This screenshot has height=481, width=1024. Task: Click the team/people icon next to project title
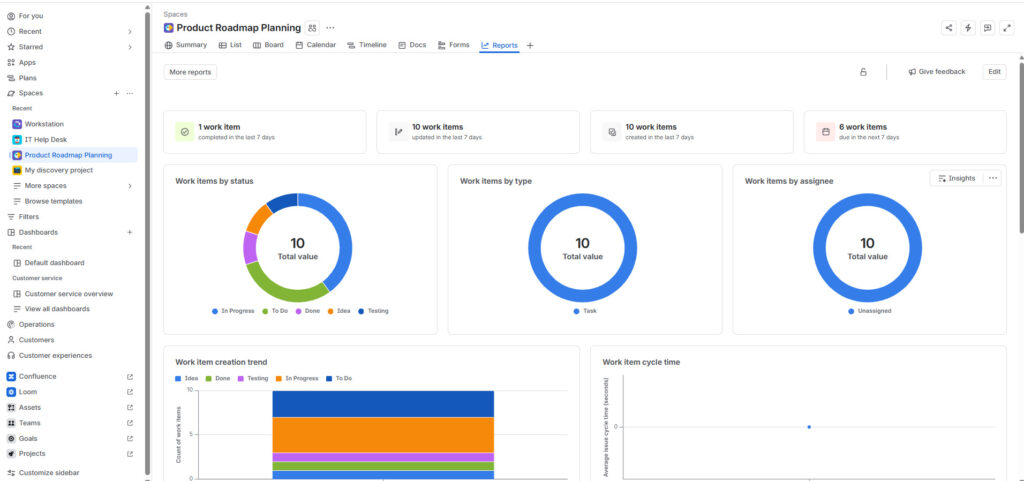tap(312, 28)
